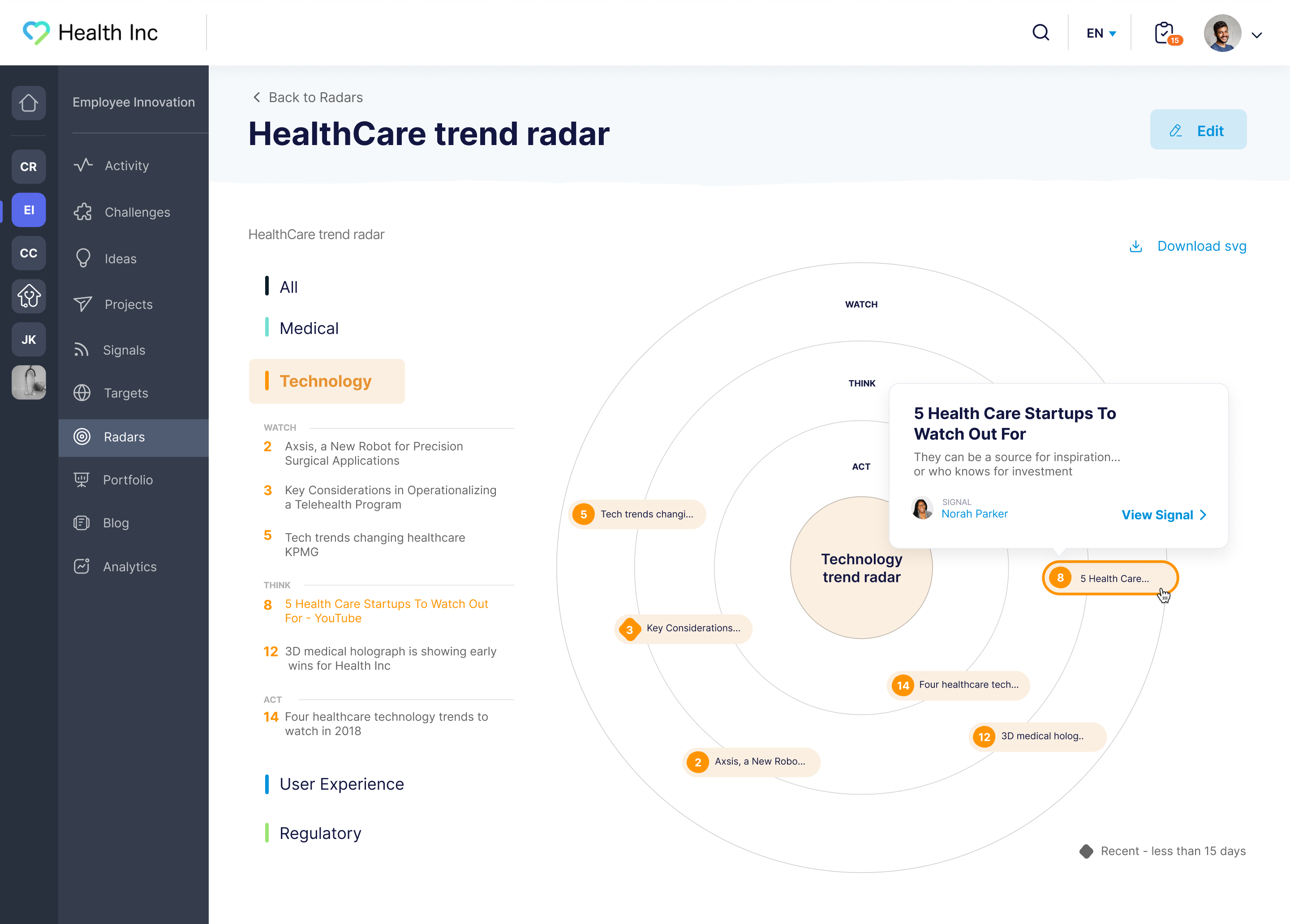1290x924 pixels.
Task: Select the All category filter
Action: (x=288, y=287)
